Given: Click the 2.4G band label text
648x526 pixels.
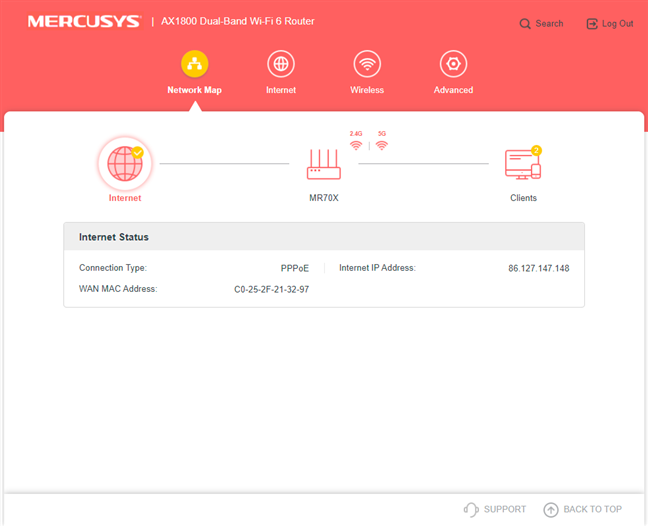Looking at the screenshot, I should (x=356, y=133).
